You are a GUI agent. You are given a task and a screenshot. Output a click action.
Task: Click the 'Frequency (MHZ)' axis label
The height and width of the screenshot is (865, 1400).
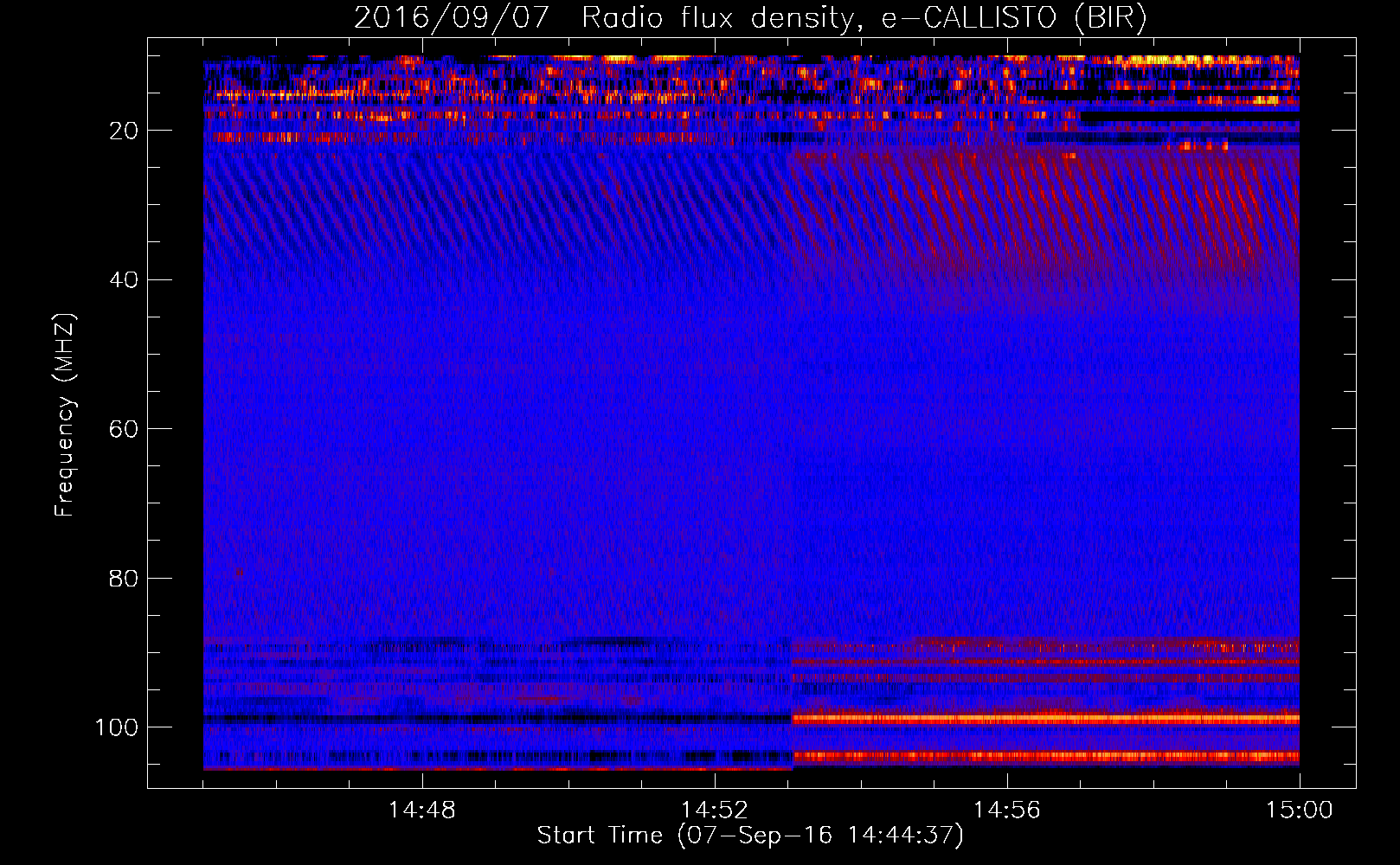click(65, 415)
